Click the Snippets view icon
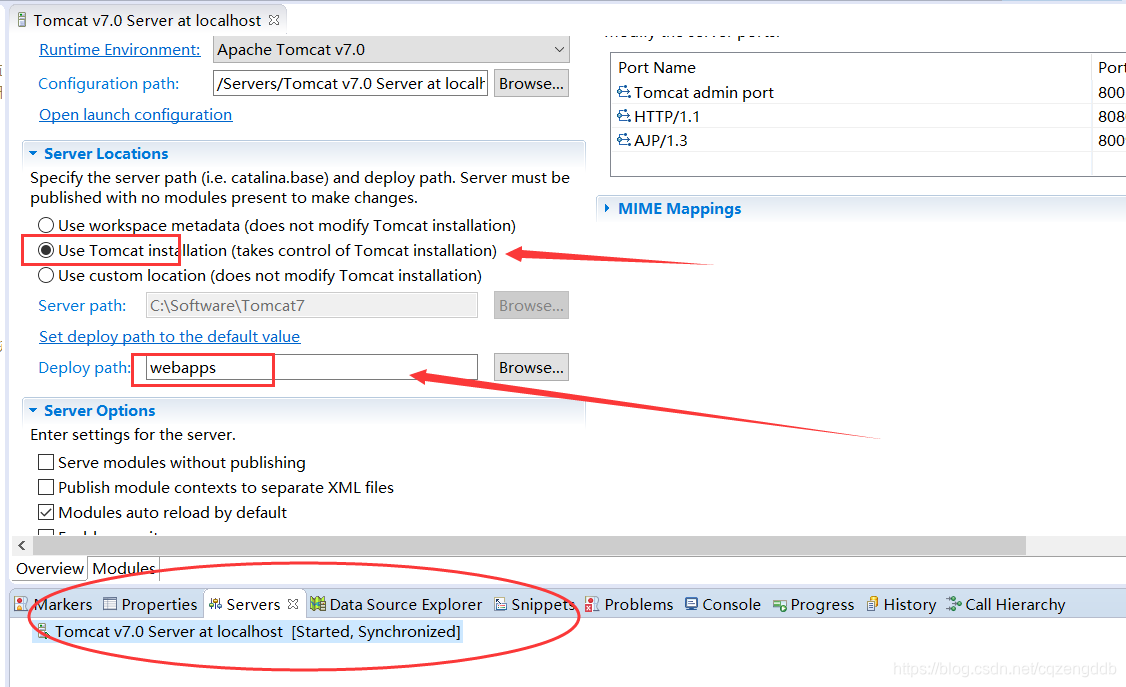Viewport: 1126px width, 687px height. coord(501,604)
